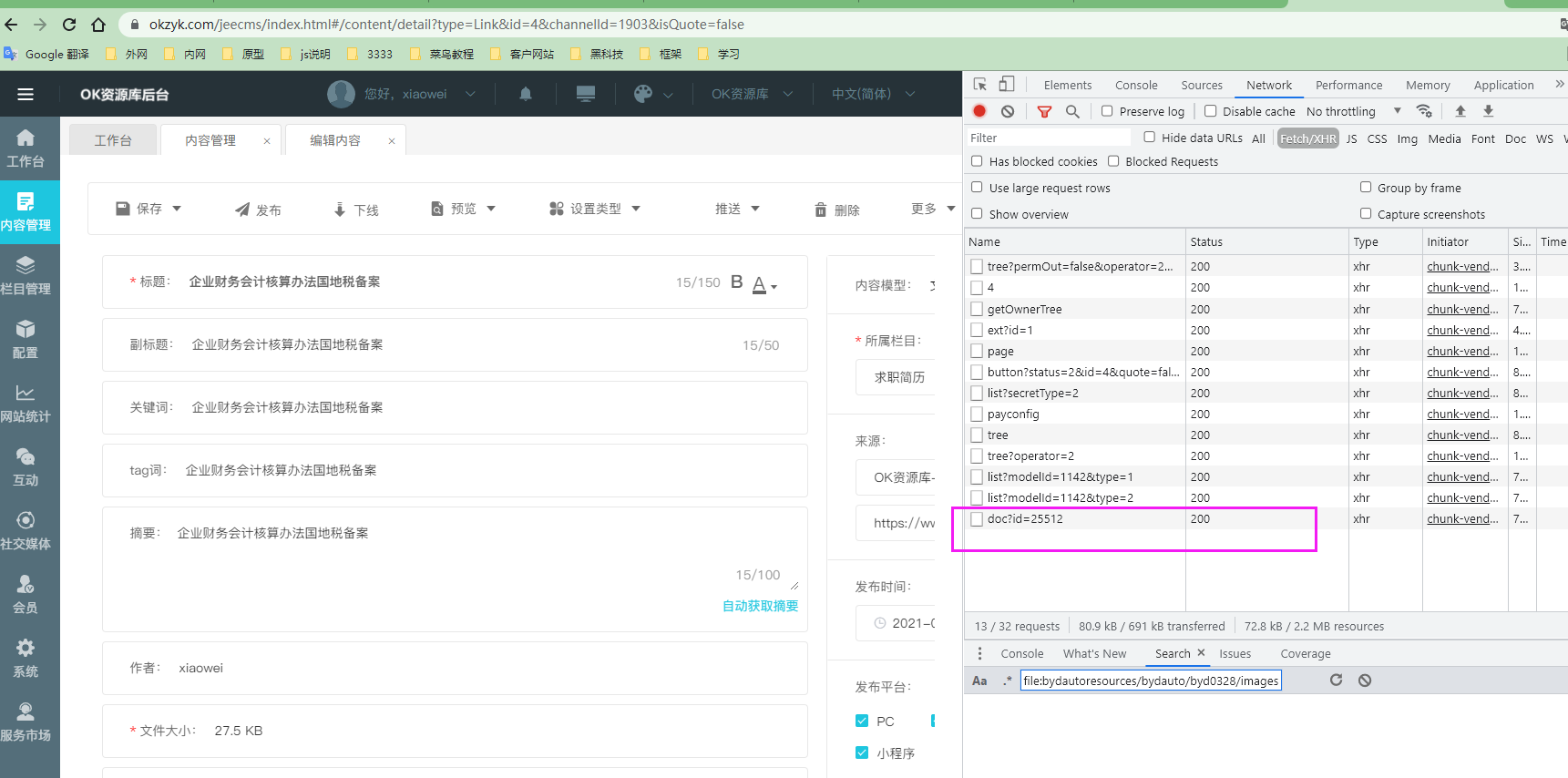1568x778 pixels.
Task: Click the DevTools record network log button
Action: [x=979, y=111]
